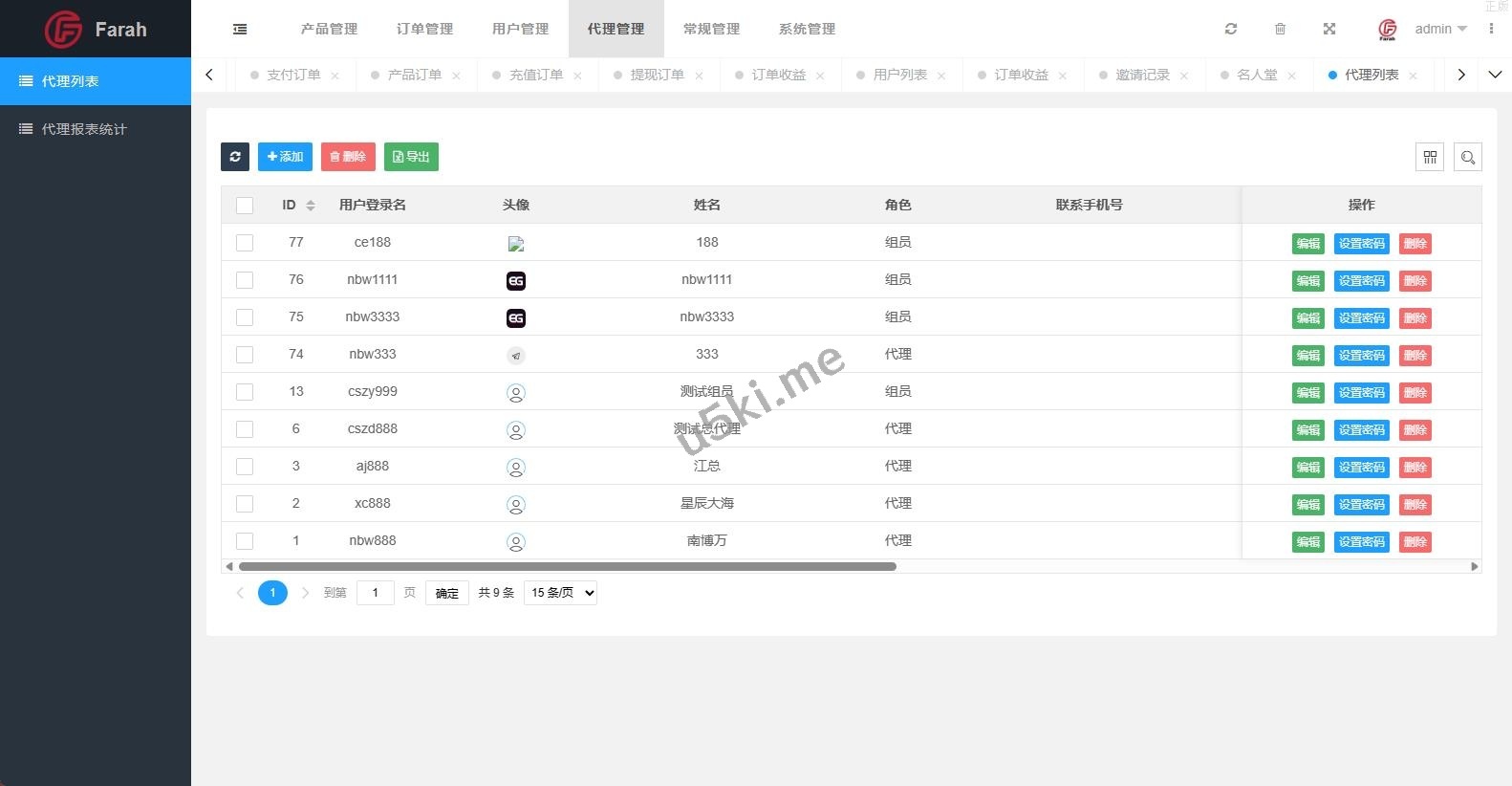
Task: Open column display settings grid icon
Action: [x=1430, y=157]
